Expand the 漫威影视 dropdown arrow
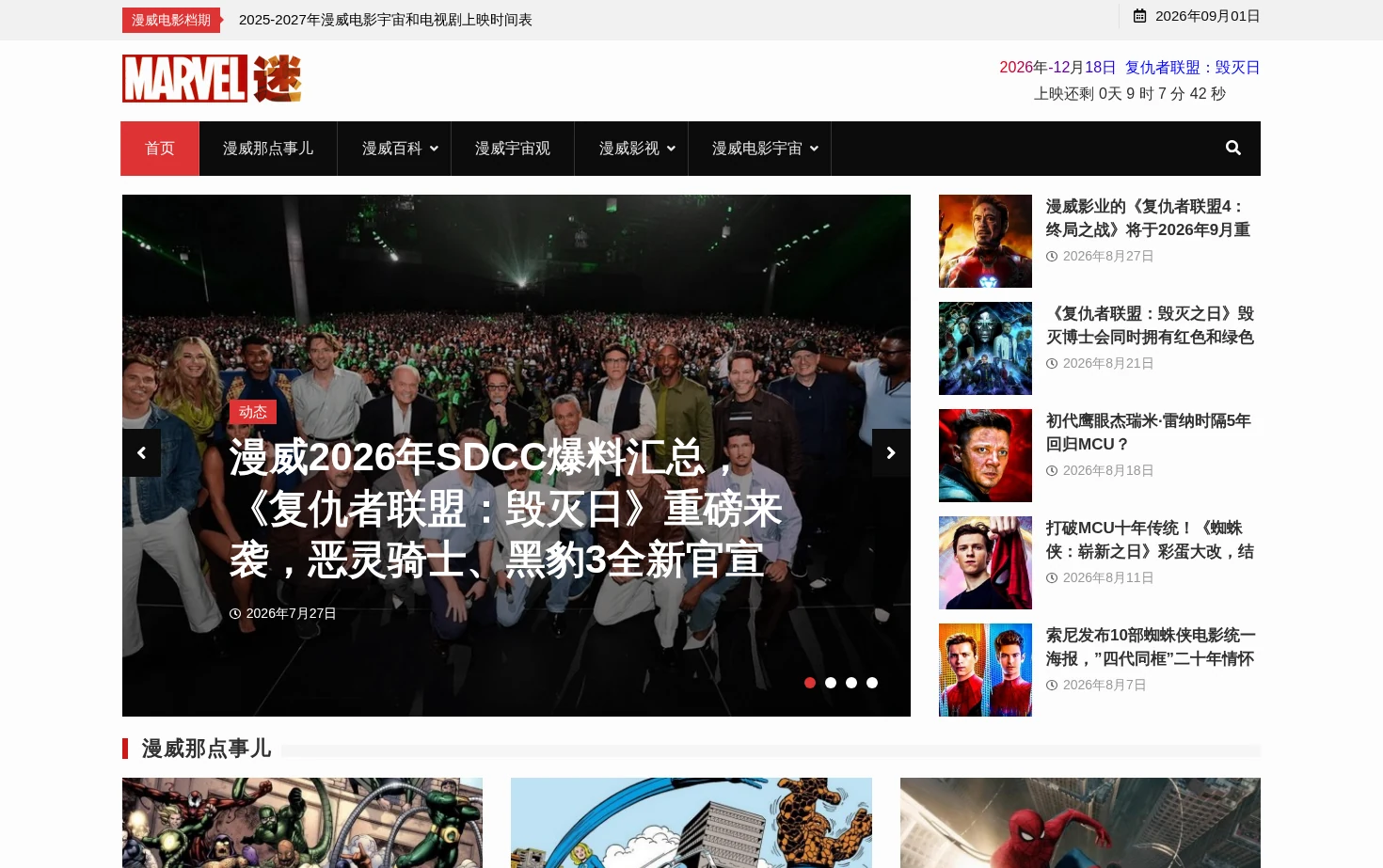1383x868 pixels. tap(671, 149)
